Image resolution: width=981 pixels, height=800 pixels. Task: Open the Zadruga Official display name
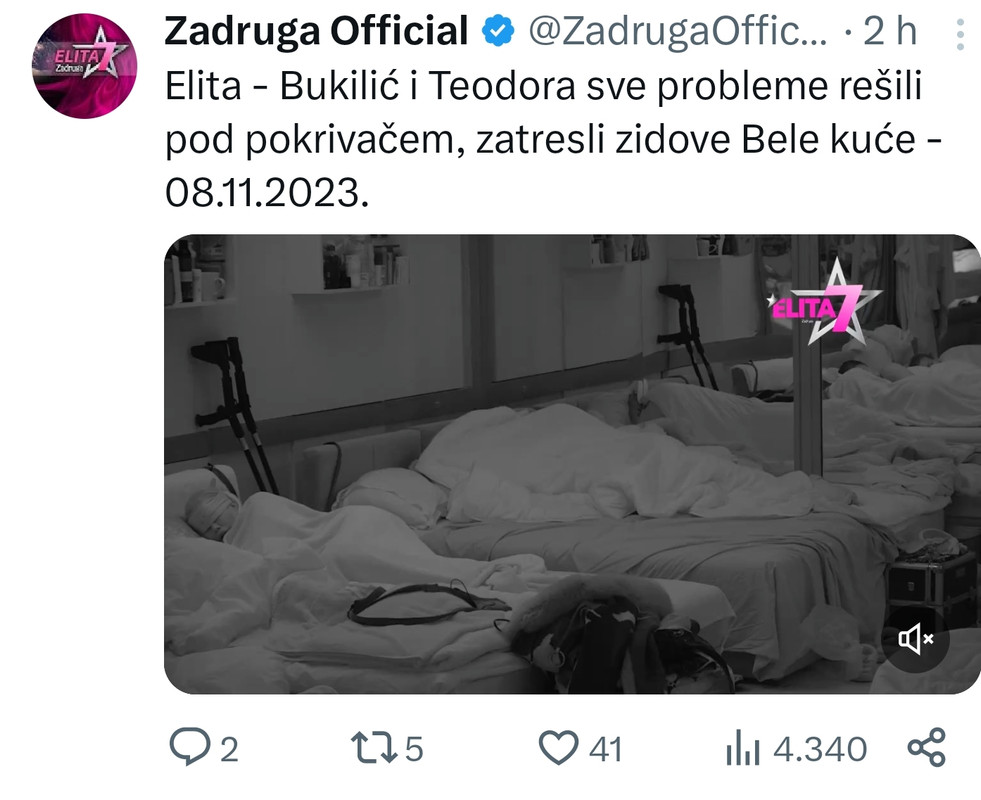point(316,31)
